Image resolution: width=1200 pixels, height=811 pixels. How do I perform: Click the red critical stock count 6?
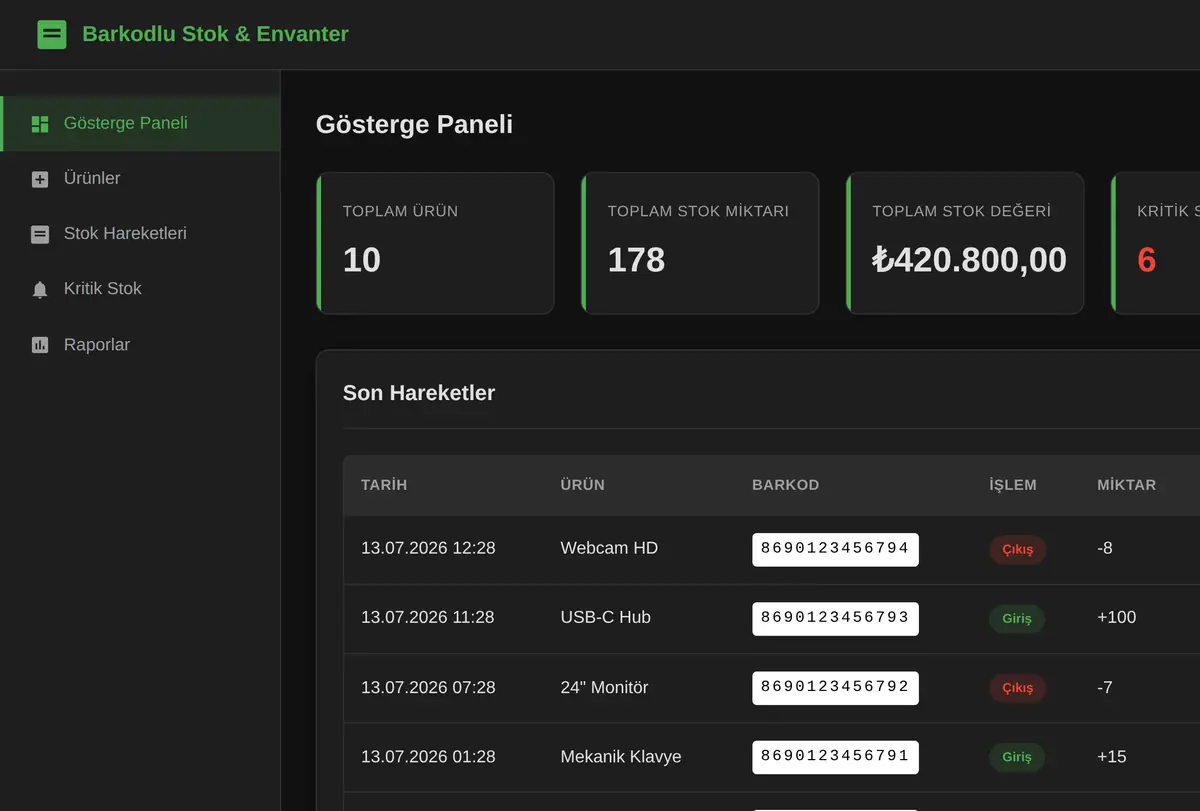1146,260
